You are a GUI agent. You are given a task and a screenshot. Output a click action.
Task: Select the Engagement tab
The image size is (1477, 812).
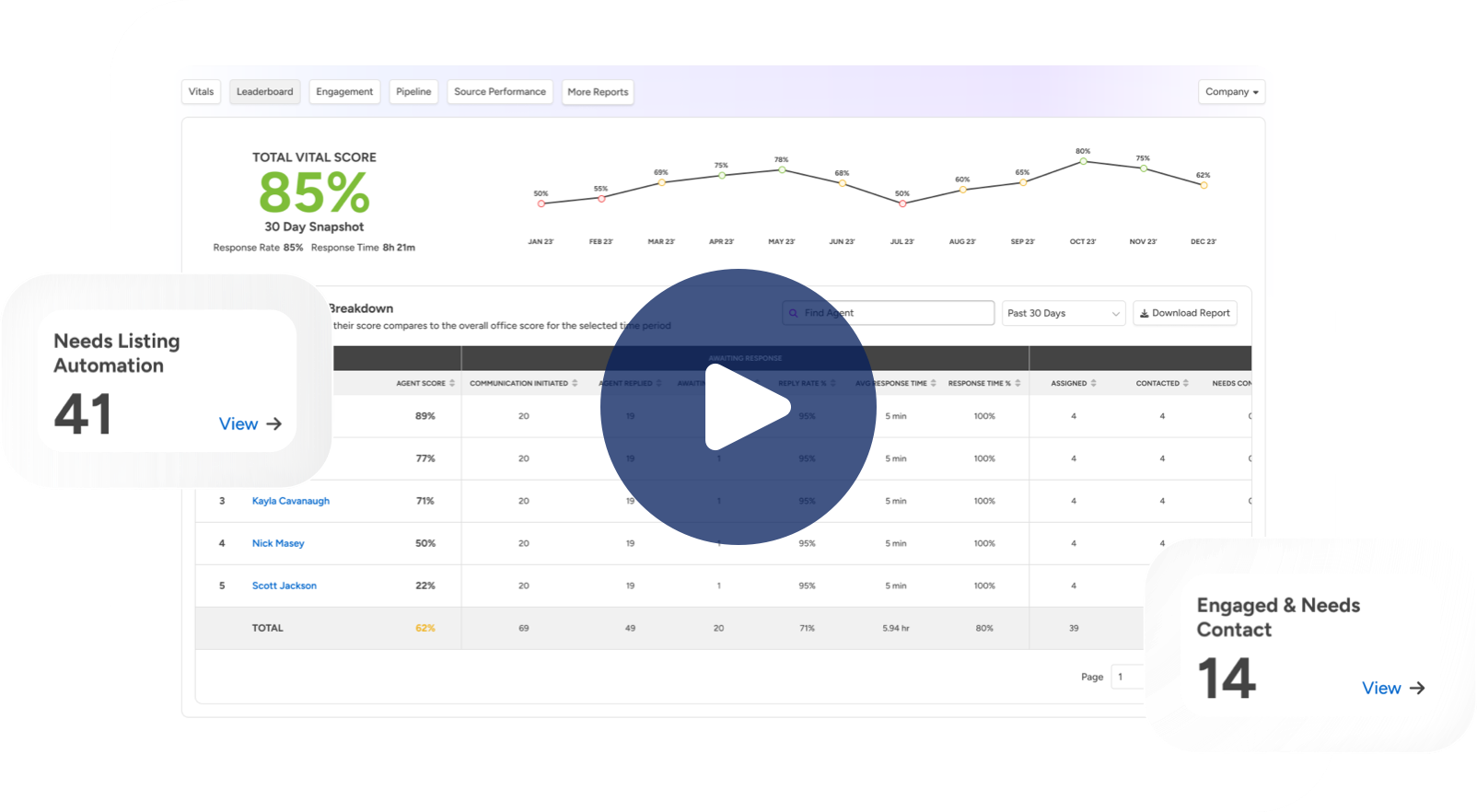(344, 92)
